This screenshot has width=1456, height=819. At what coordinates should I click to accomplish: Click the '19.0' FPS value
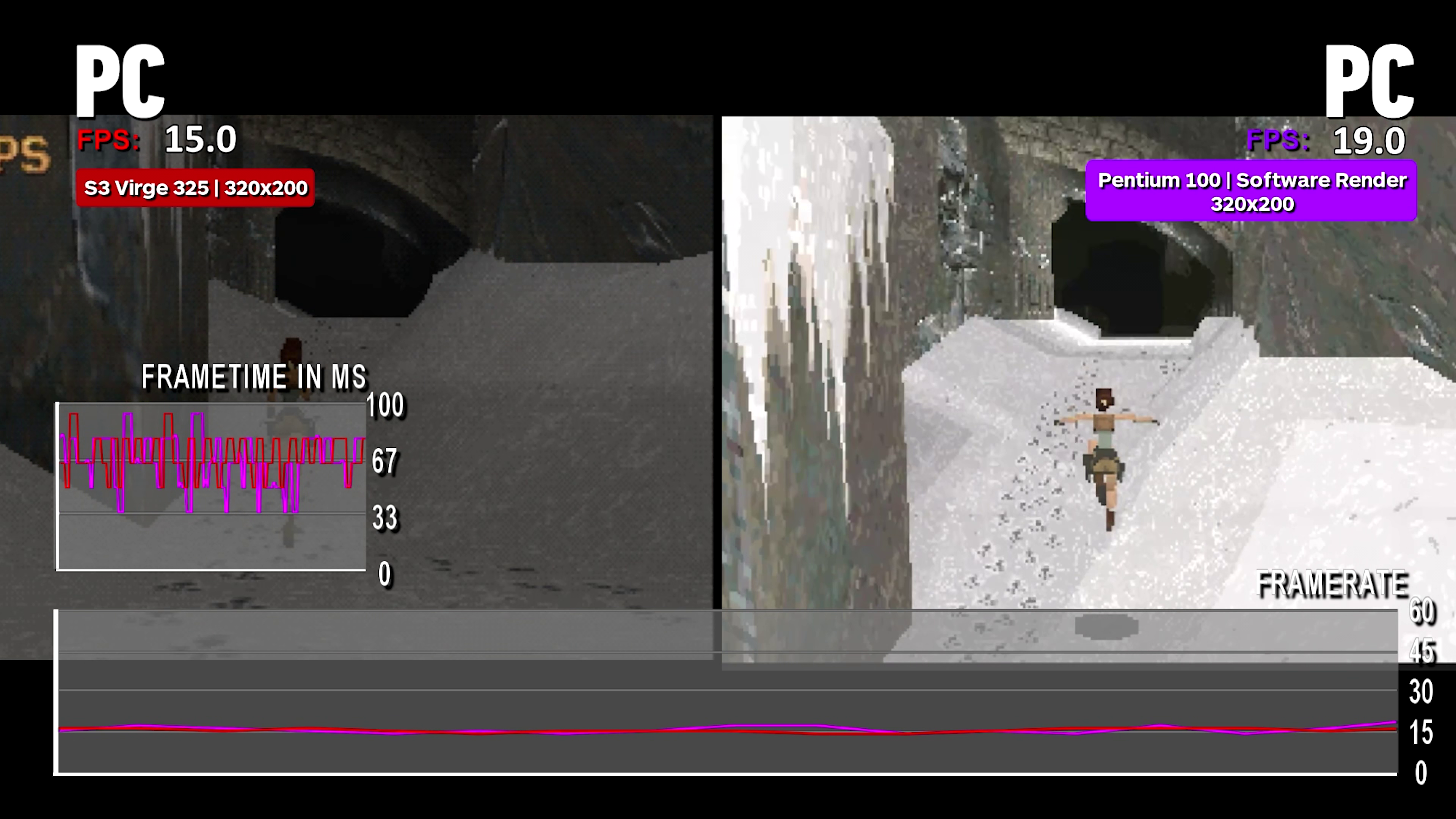(1369, 141)
